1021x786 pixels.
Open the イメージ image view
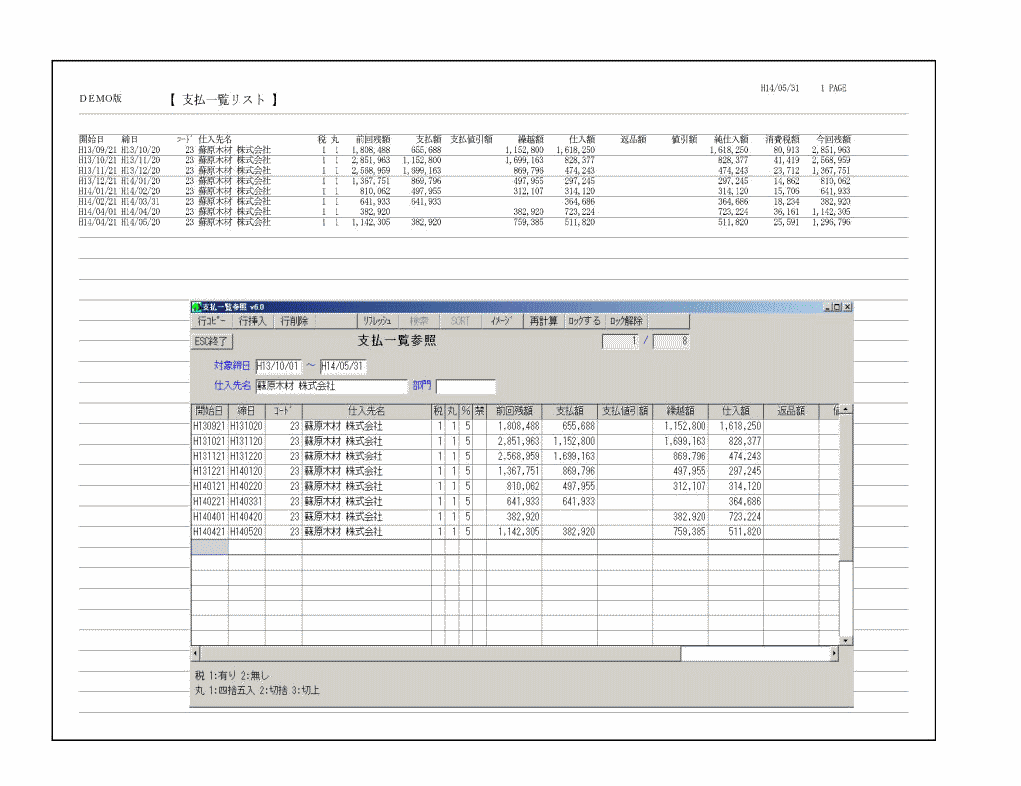tap(501, 321)
